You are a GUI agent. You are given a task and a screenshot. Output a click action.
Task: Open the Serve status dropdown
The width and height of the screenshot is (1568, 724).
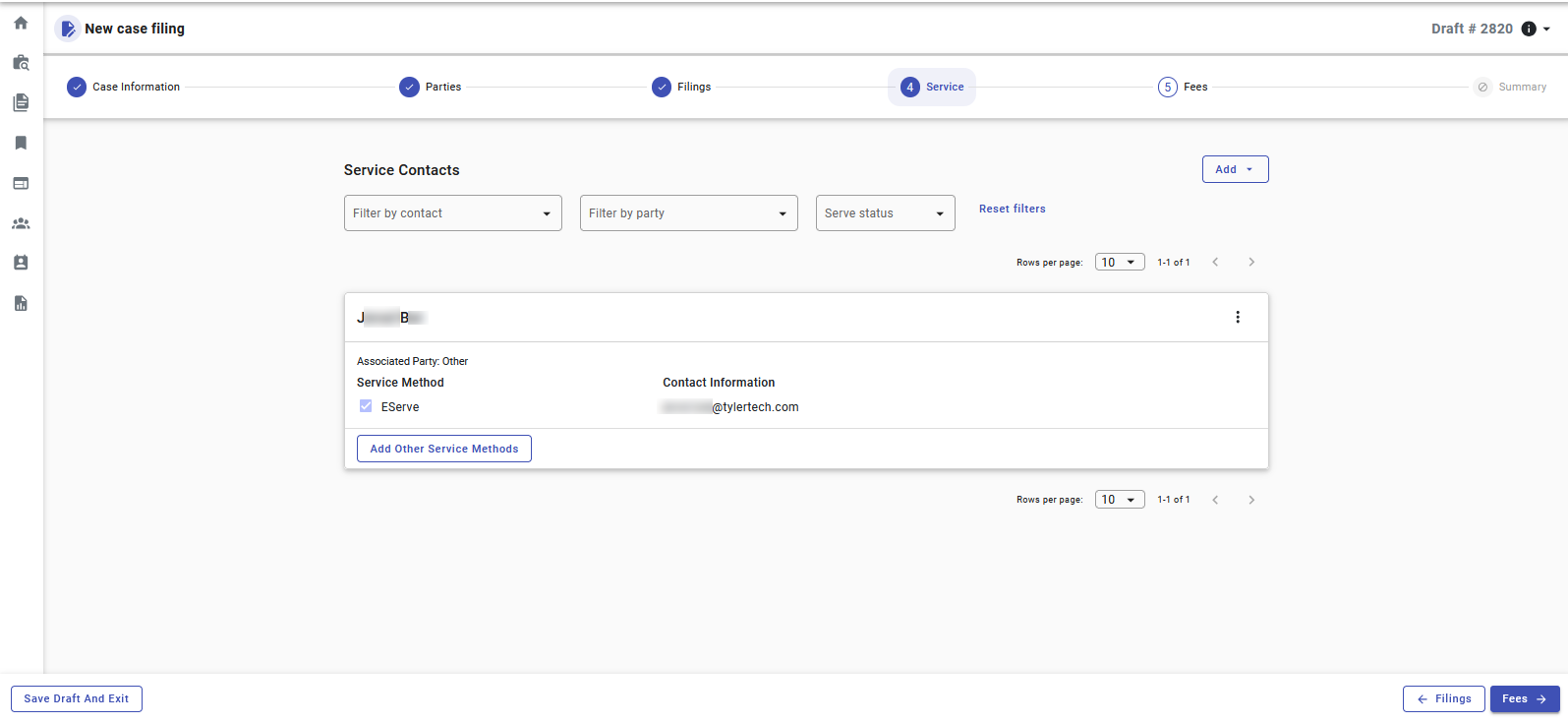[886, 212]
